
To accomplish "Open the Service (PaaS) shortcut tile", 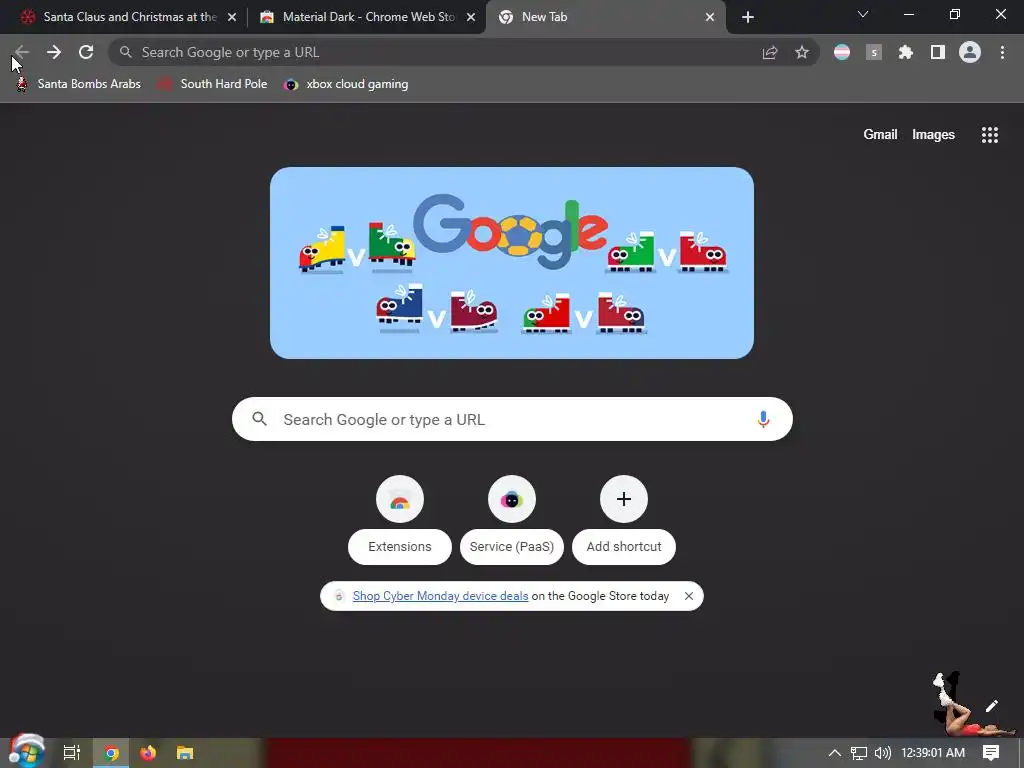I will (512, 520).
